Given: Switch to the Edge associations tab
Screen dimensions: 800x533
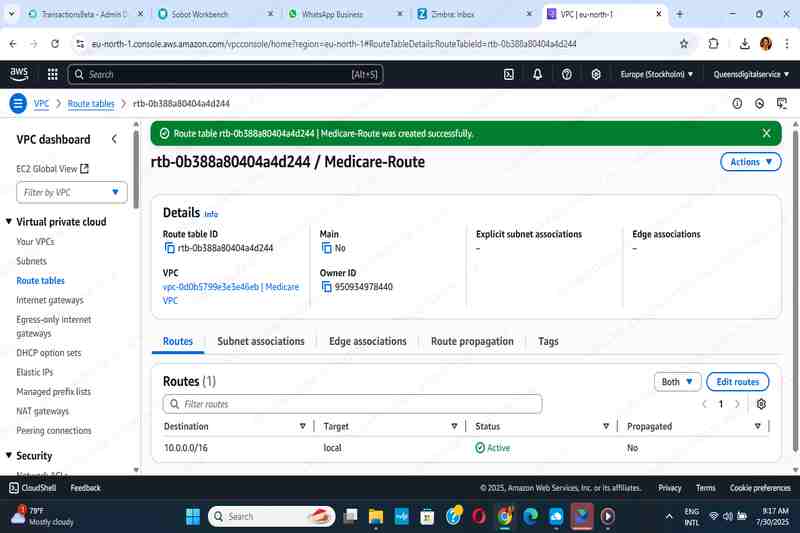Looking at the screenshot, I should 368,341.
